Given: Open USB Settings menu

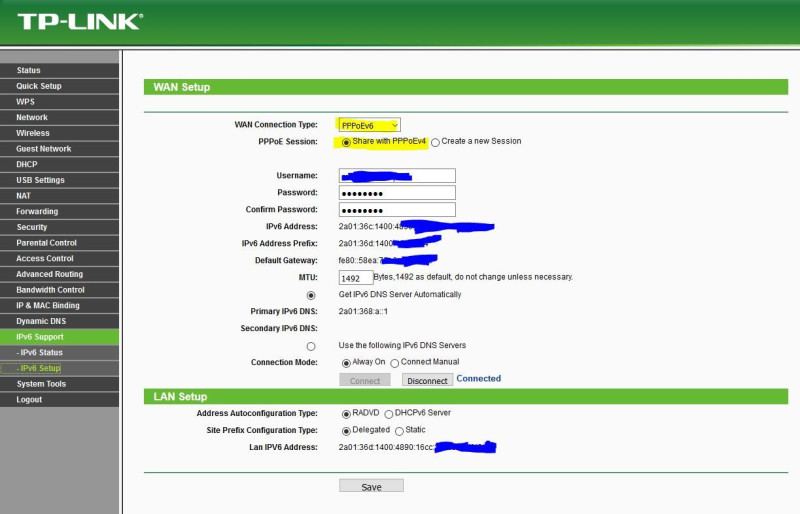Looking at the screenshot, I should pos(59,180).
